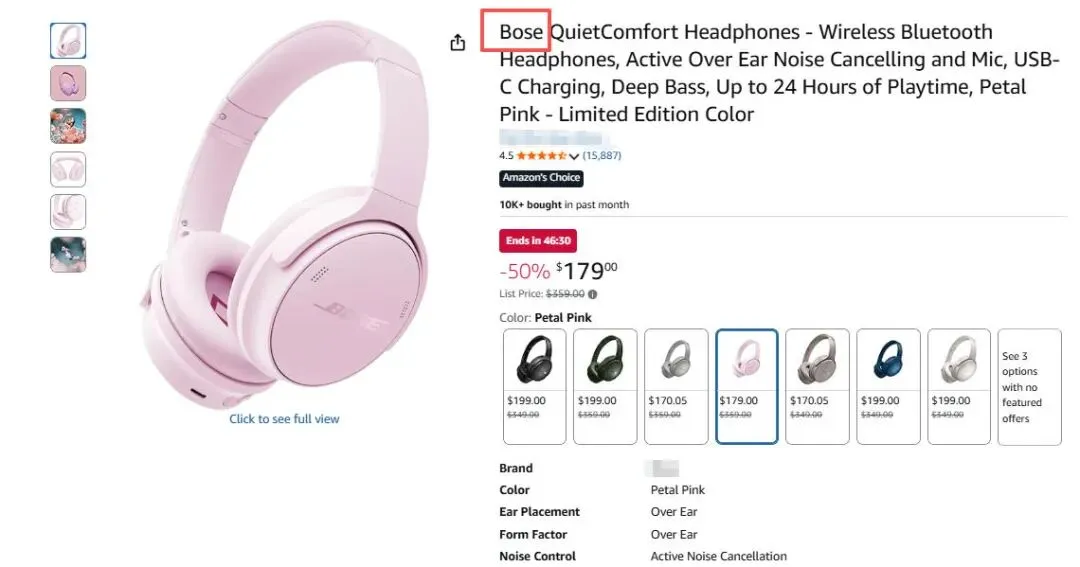See 3 options with no featured offers

[1029, 386]
